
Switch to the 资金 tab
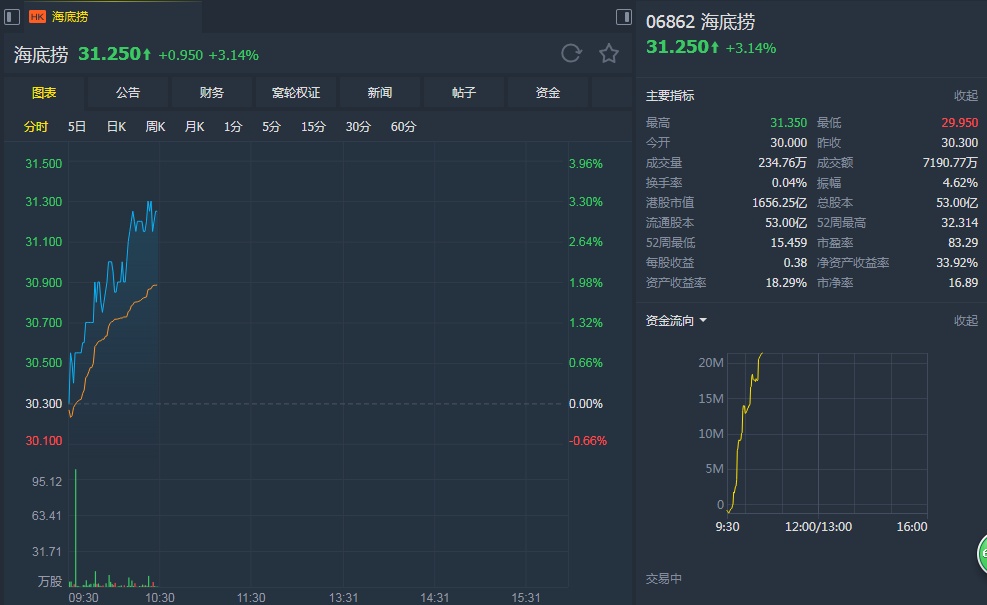[548, 93]
